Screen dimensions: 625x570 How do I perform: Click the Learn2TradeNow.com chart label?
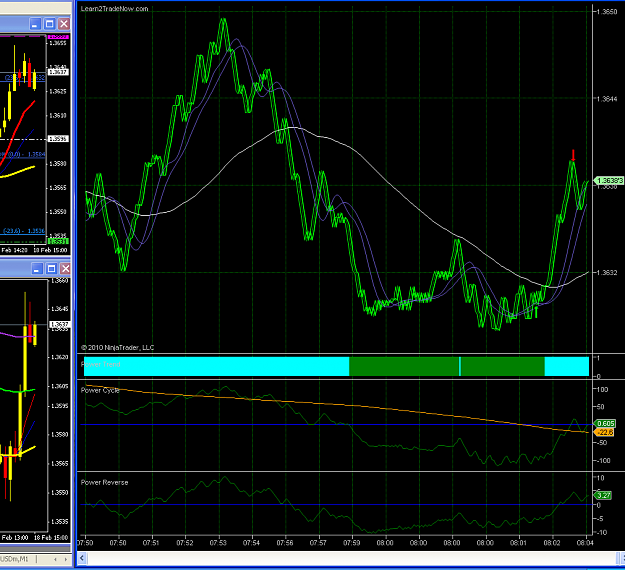pos(114,9)
